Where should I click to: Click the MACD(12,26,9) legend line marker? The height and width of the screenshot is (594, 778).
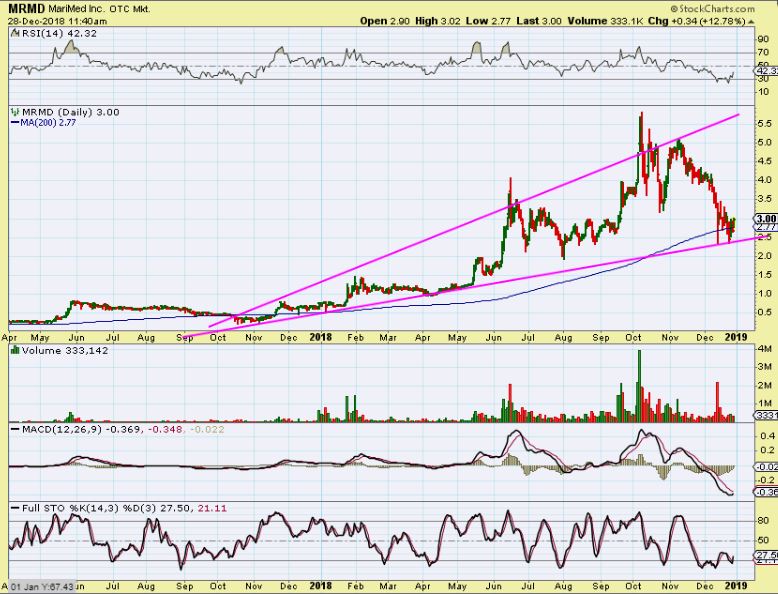click(15, 429)
